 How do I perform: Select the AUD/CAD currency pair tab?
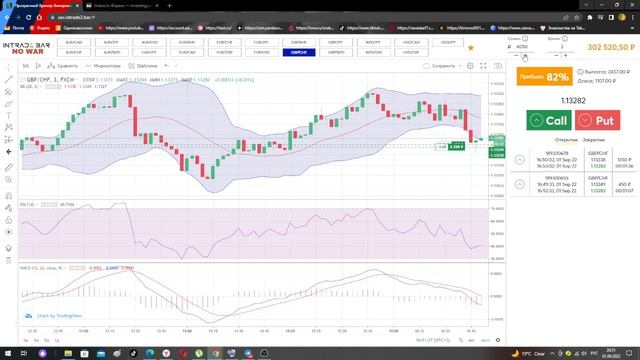[x=74, y=42]
